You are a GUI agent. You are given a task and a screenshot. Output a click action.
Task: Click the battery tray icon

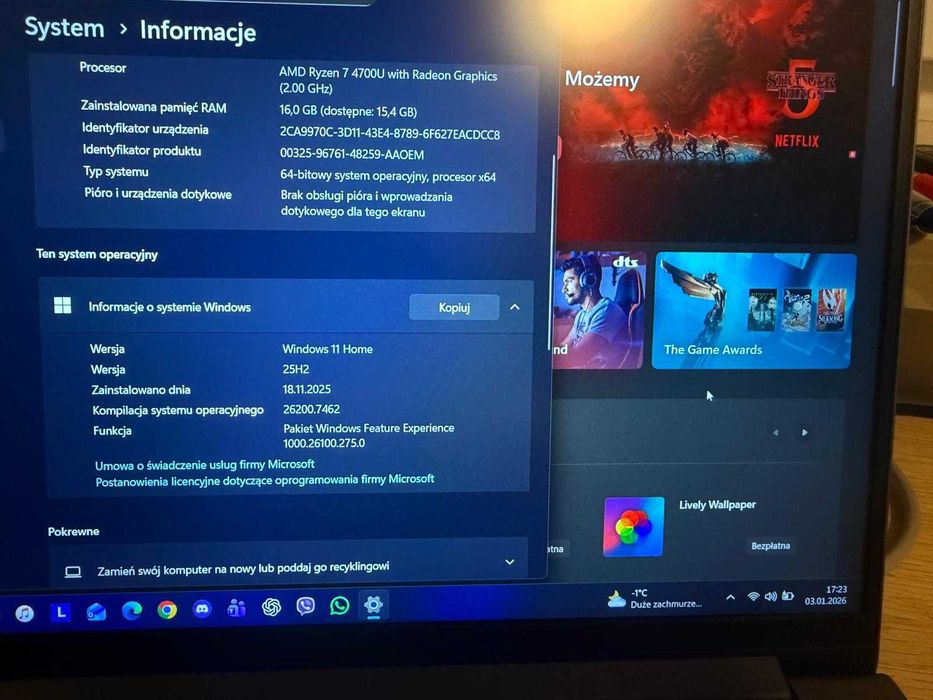point(788,595)
